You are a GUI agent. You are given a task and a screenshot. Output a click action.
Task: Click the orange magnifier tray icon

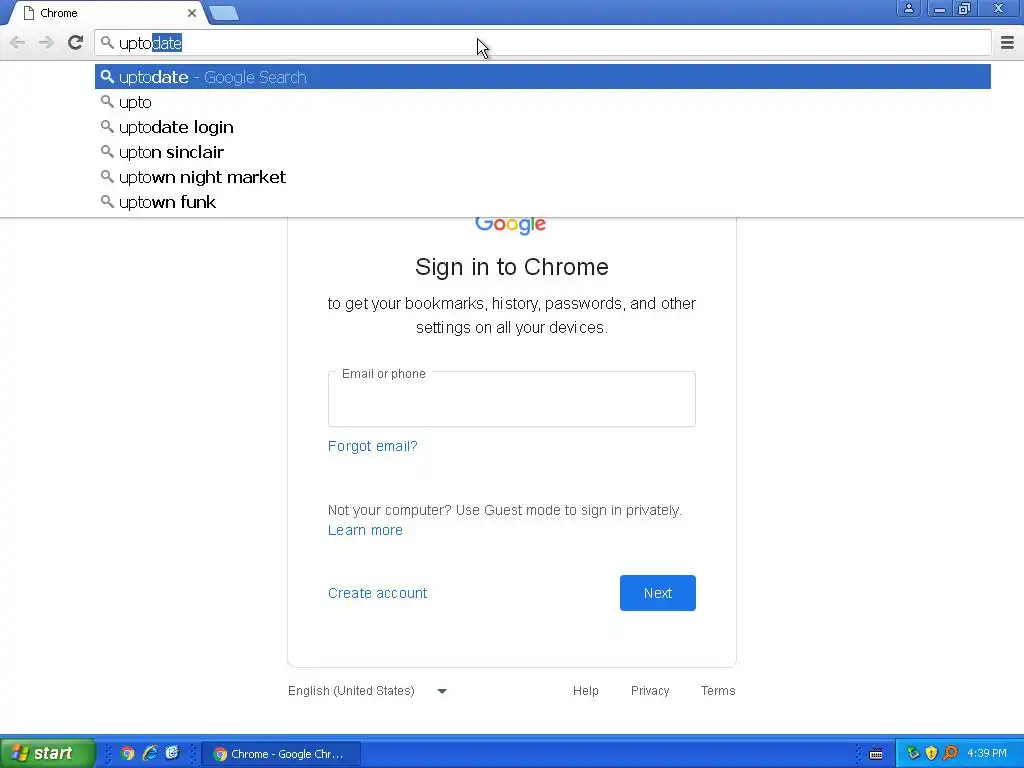coord(950,754)
